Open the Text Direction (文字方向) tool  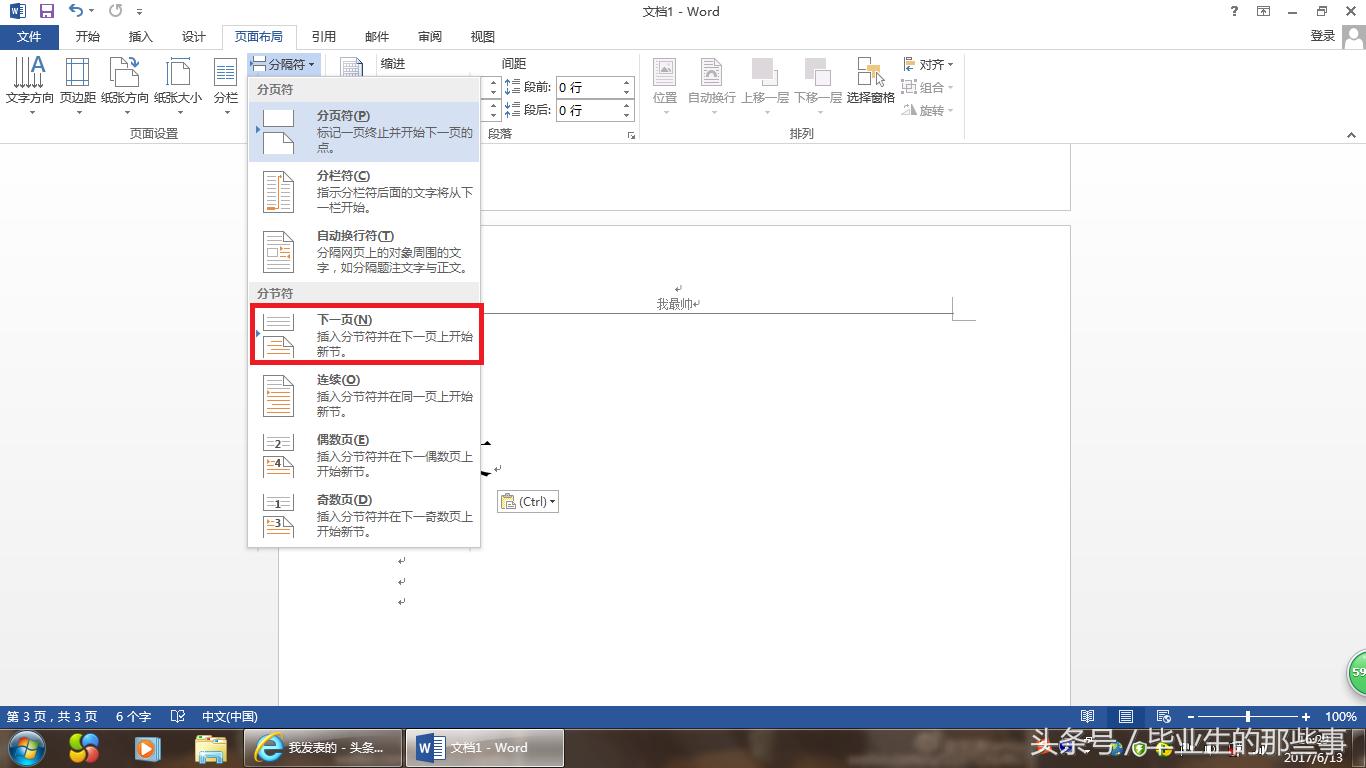(30, 86)
